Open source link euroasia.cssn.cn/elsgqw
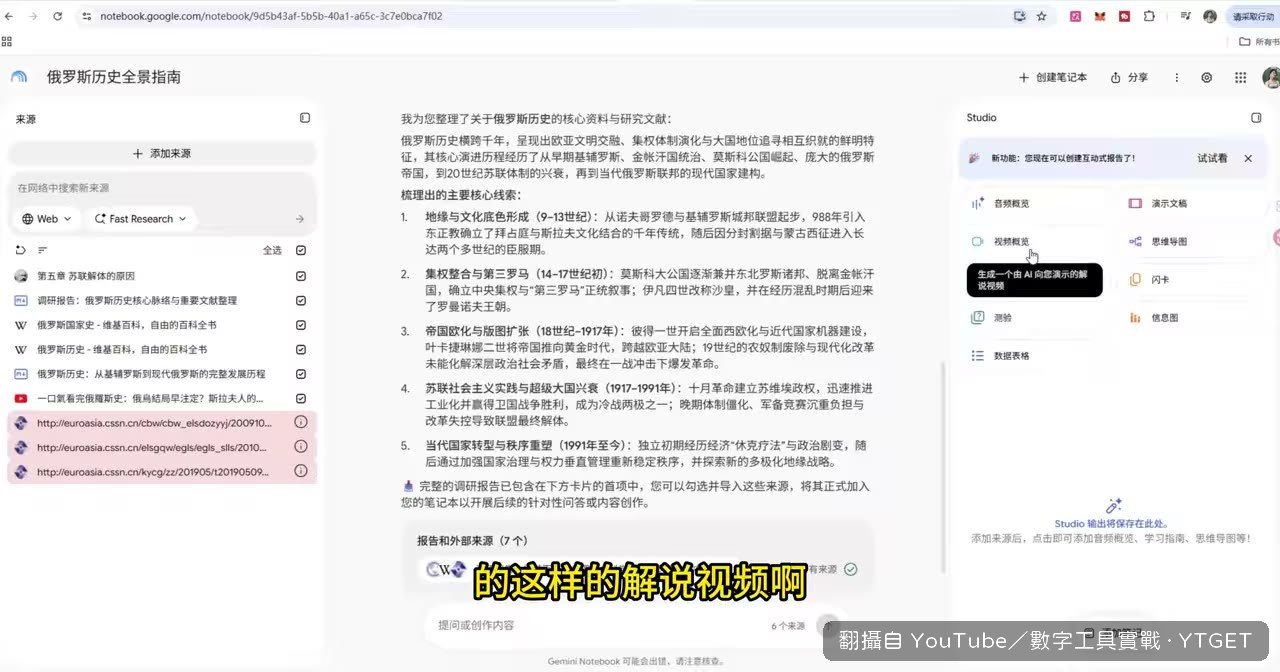The height and width of the screenshot is (672, 1280). click(153, 447)
